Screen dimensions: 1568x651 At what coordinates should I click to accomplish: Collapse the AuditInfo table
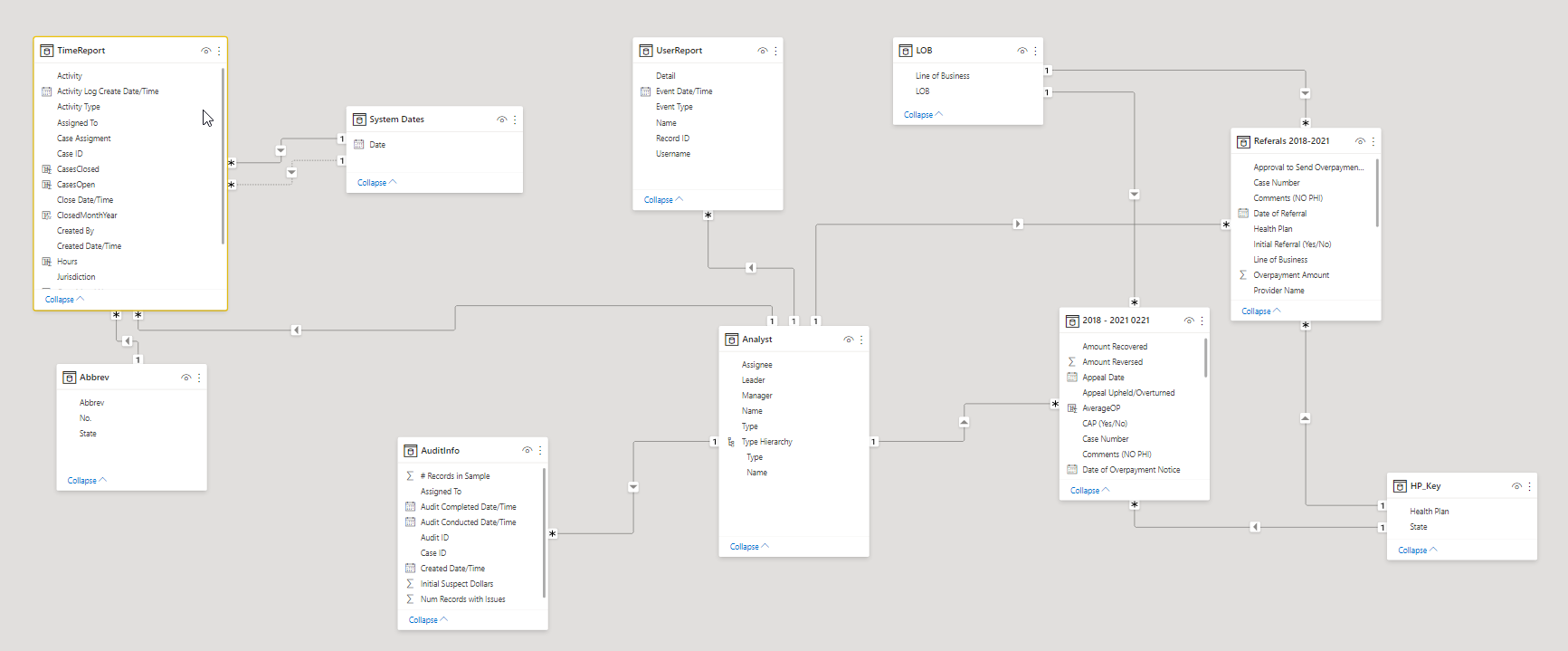pos(428,620)
